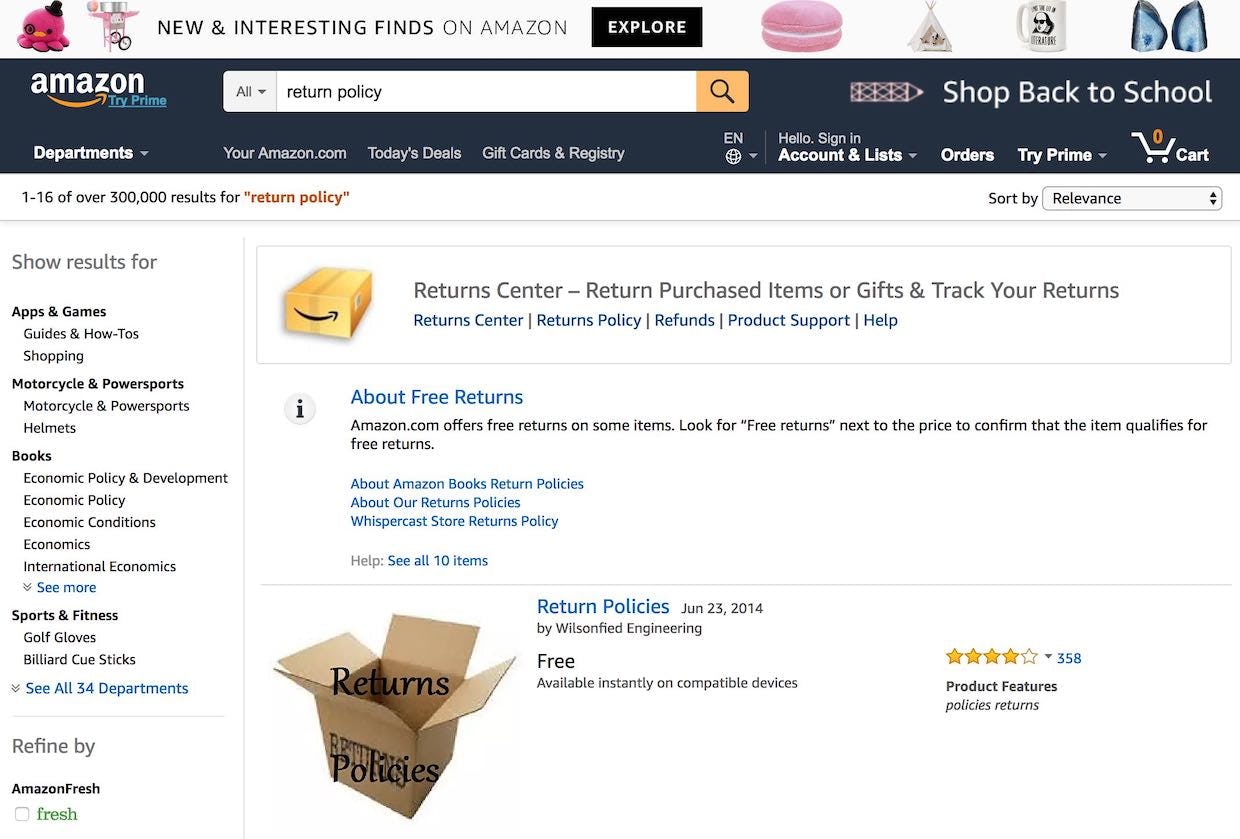This screenshot has height=839, width=1240.
Task: Click the Returns Center box icon
Action: [x=328, y=303]
